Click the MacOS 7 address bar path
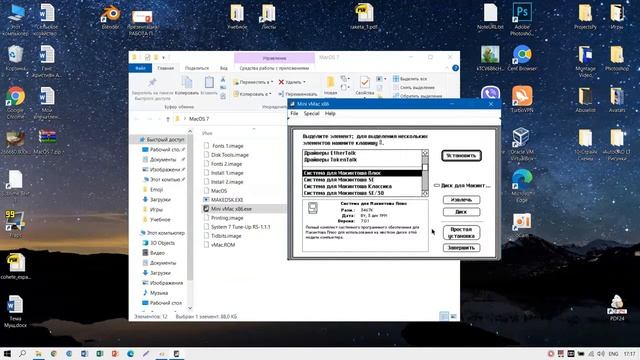Image resolution: width=640 pixels, height=360 pixels. click(199, 119)
